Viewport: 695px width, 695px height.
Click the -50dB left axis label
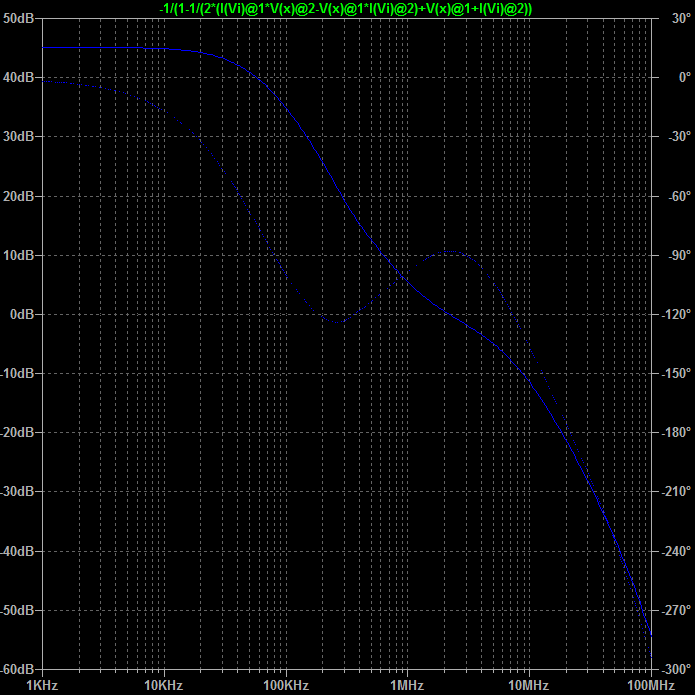coord(17,610)
